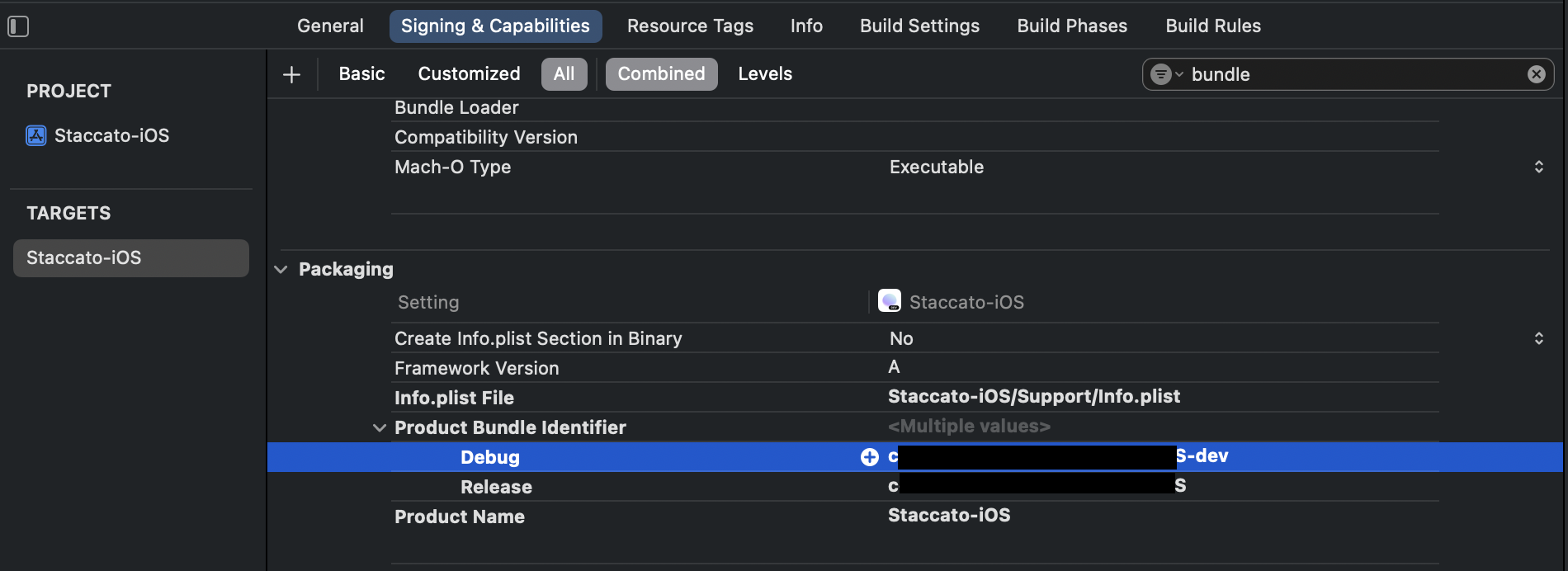Clear the bundle search text
This screenshot has height=571, width=1568.
[1536, 74]
